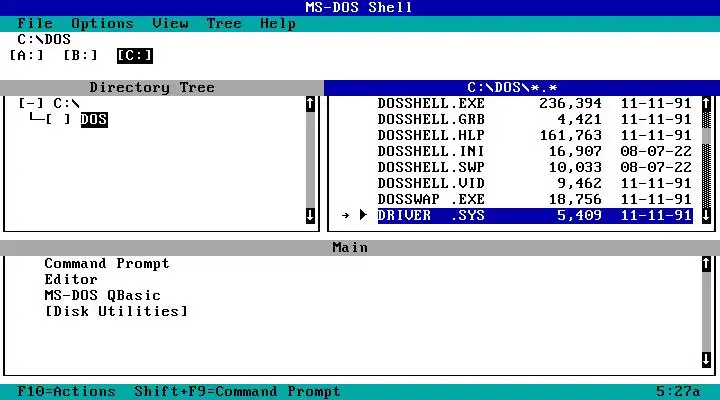Open the [Disk Utilities] group
Viewport: 720px width, 400px height.
(117, 311)
